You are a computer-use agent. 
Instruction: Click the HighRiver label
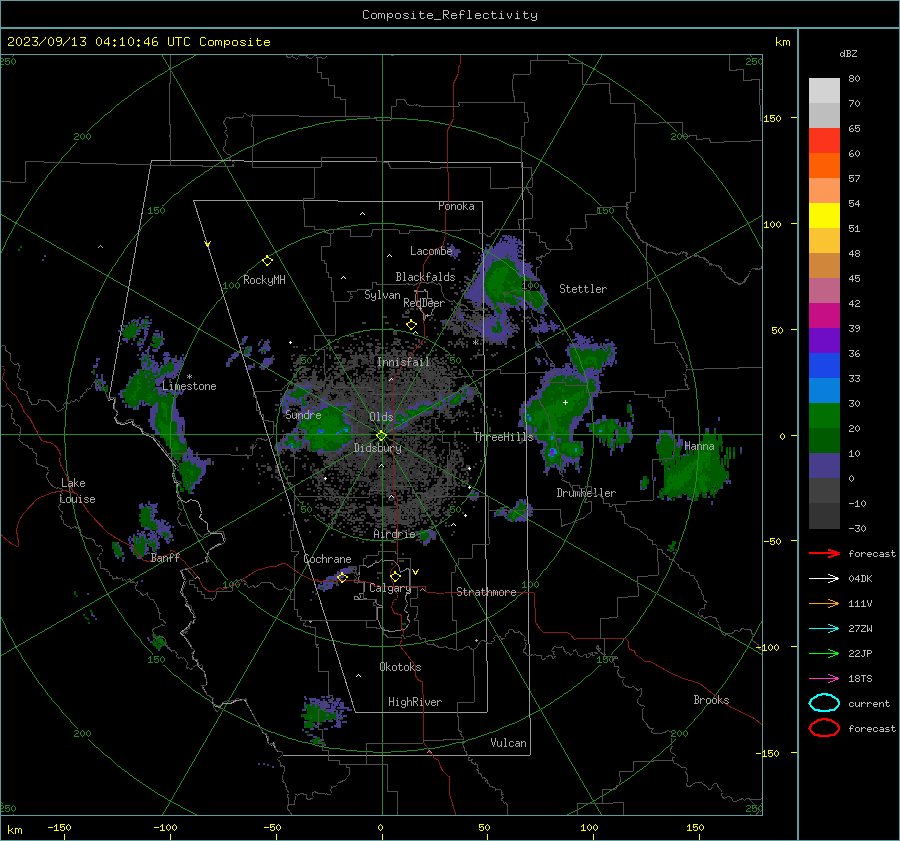415,702
